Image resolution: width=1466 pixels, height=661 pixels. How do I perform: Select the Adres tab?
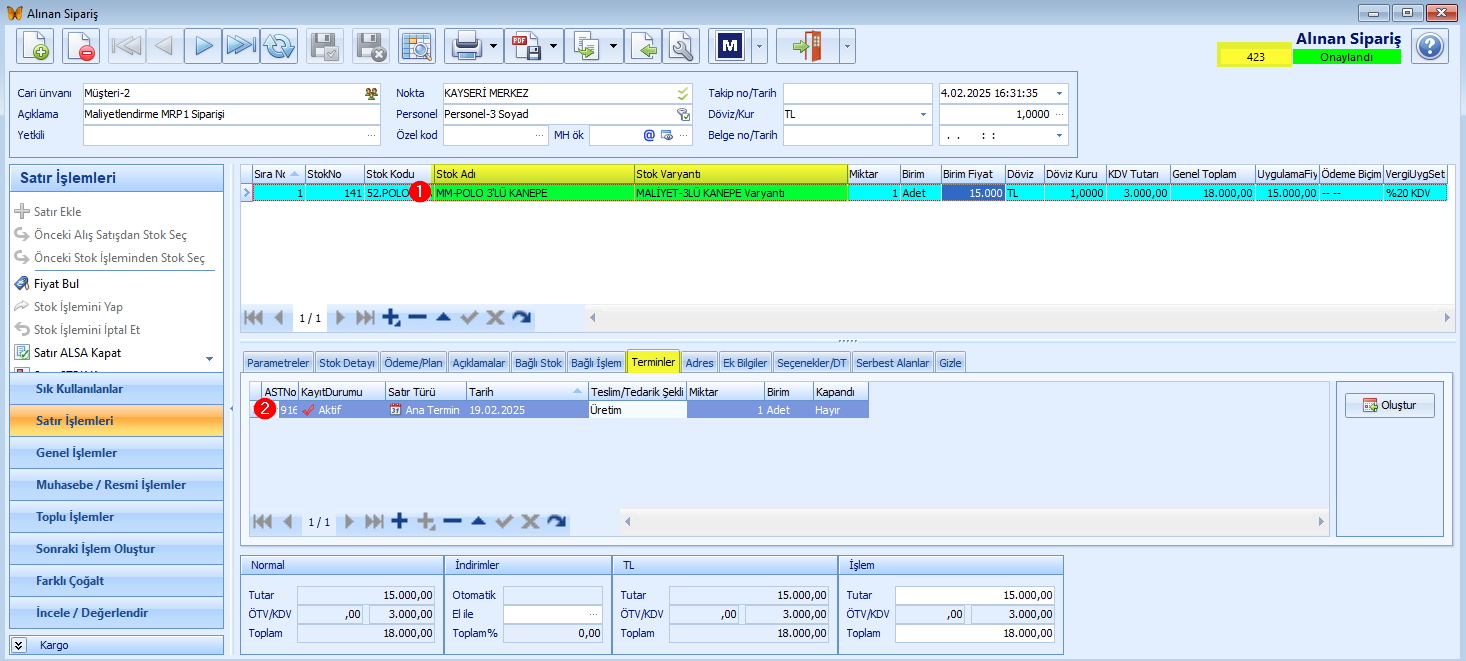[x=699, y=362]
